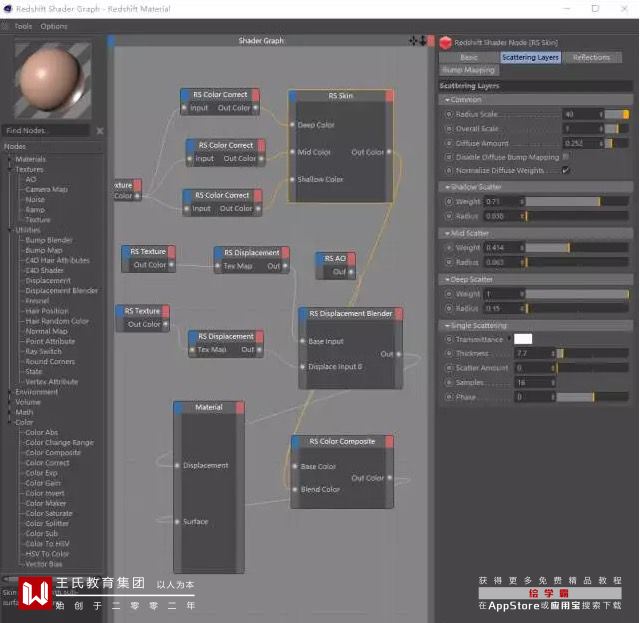
Task: Toggle the Disable Diffuse Bump Mapping checkbox
Action: pos(566,156)
